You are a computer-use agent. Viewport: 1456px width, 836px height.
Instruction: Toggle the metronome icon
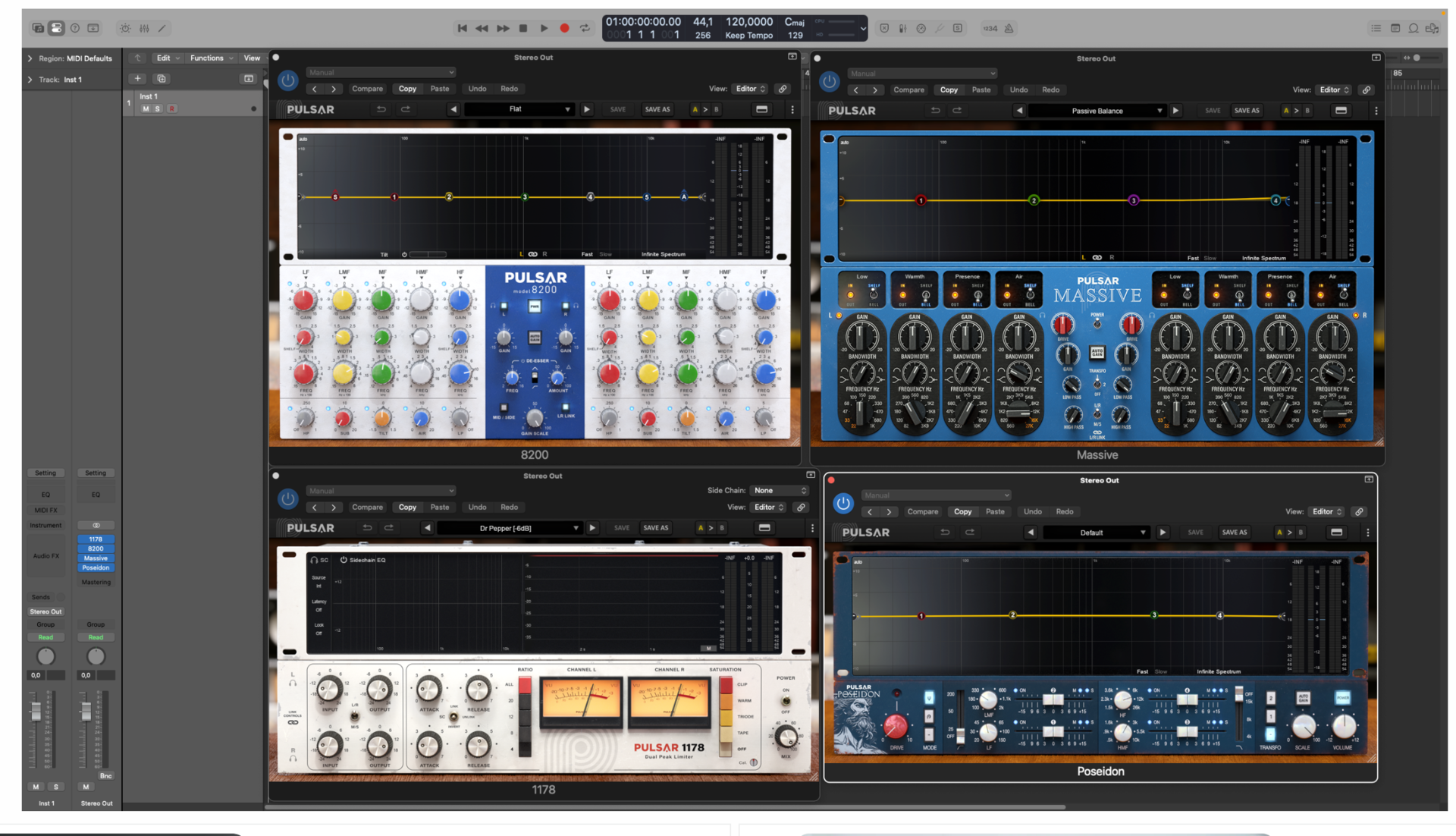tap(1009, 28)
